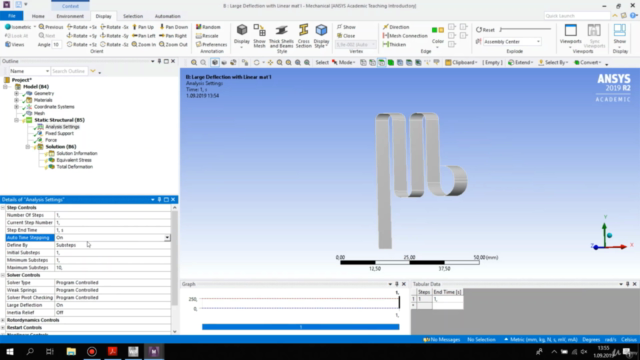Screen dimensions: 640x360
Task: Click the Convert button
Action: 588,62
